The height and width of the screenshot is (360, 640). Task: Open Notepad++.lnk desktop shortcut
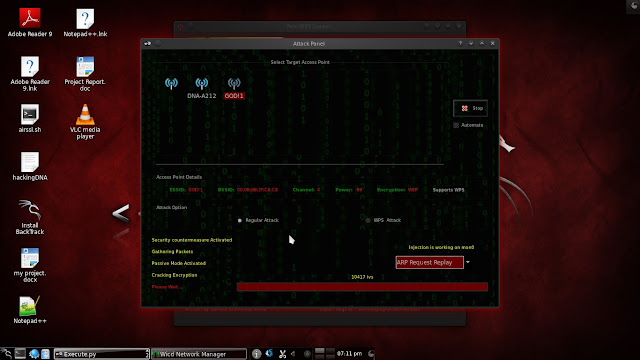click(85, 23)
